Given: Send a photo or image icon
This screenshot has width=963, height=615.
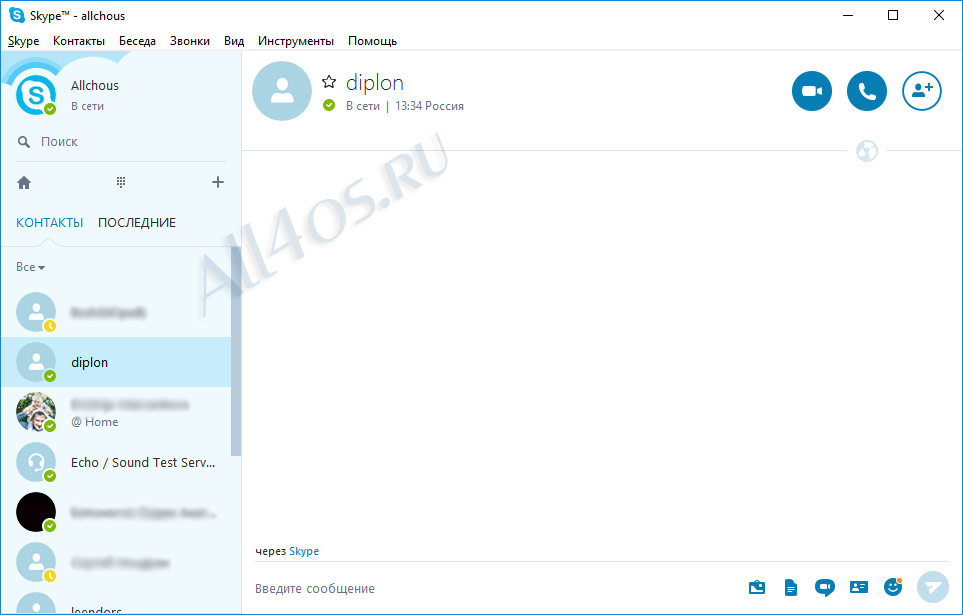Looking at the screenshot, I should click(x=757, y=587).
